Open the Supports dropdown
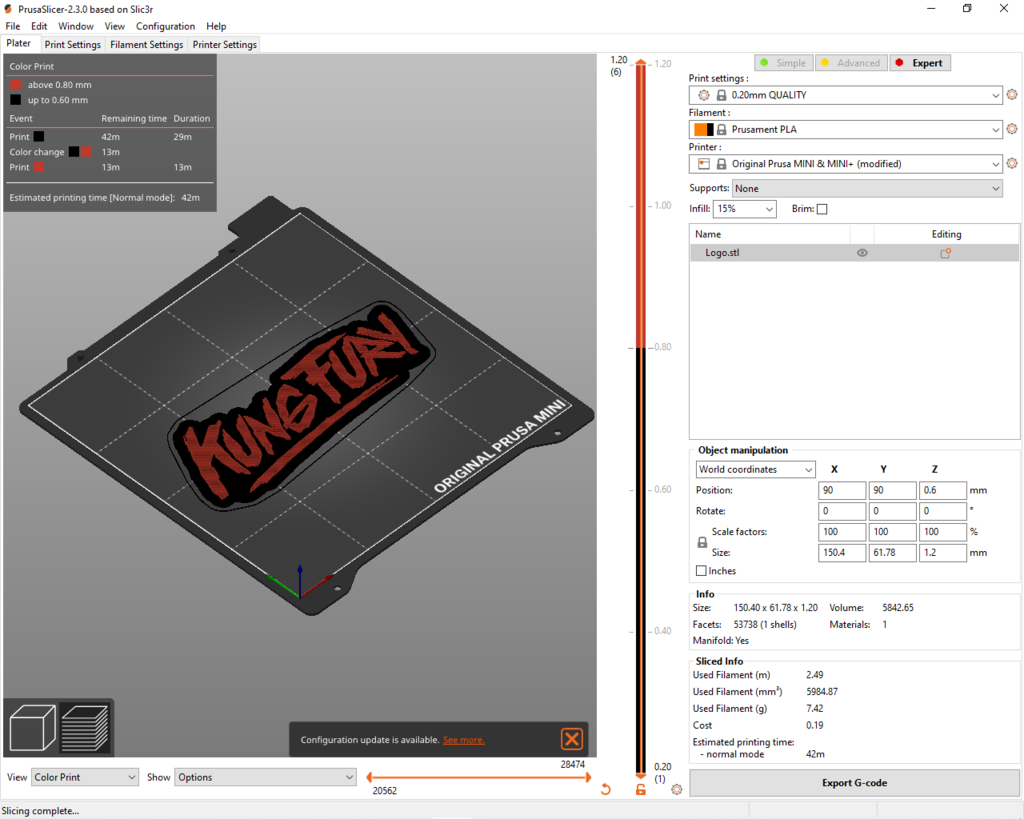Image resolution: width=1024 pixels, height=819 pixels. point(867,188)
